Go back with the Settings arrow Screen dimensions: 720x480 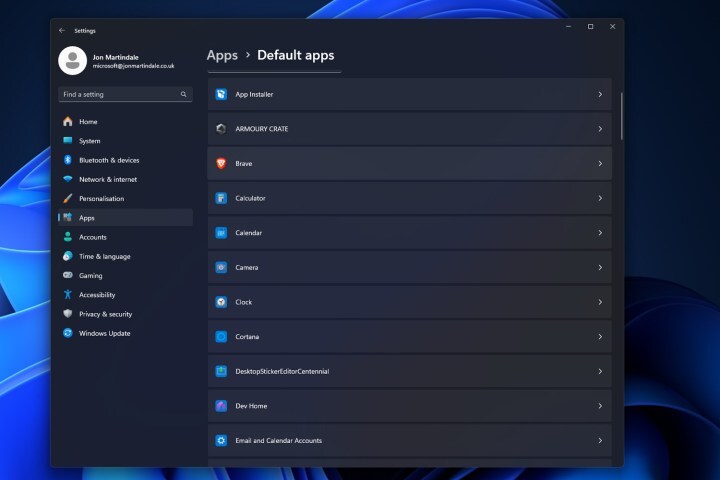(x=62, y=30)
